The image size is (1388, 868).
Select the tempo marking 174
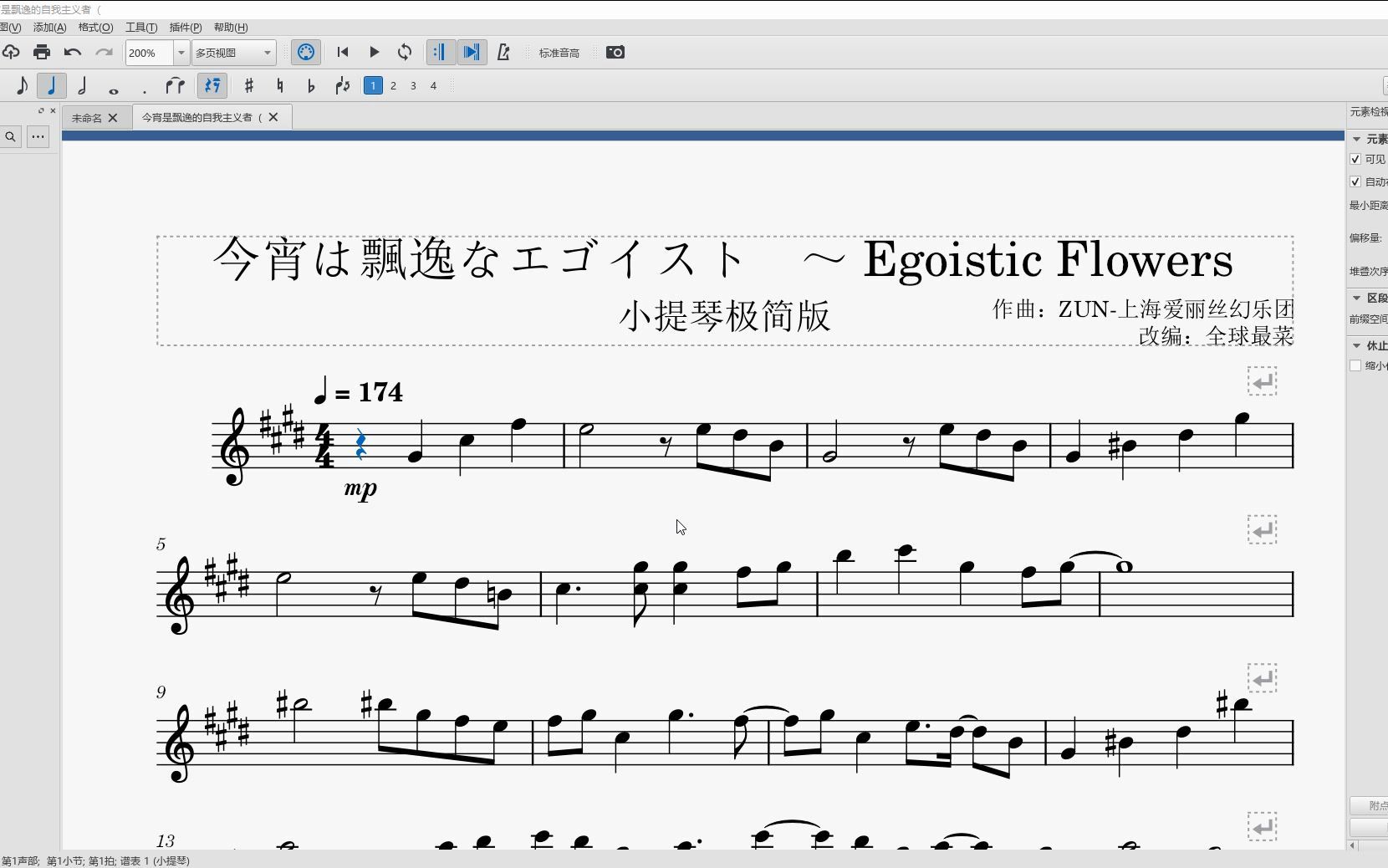coord(359,391)
